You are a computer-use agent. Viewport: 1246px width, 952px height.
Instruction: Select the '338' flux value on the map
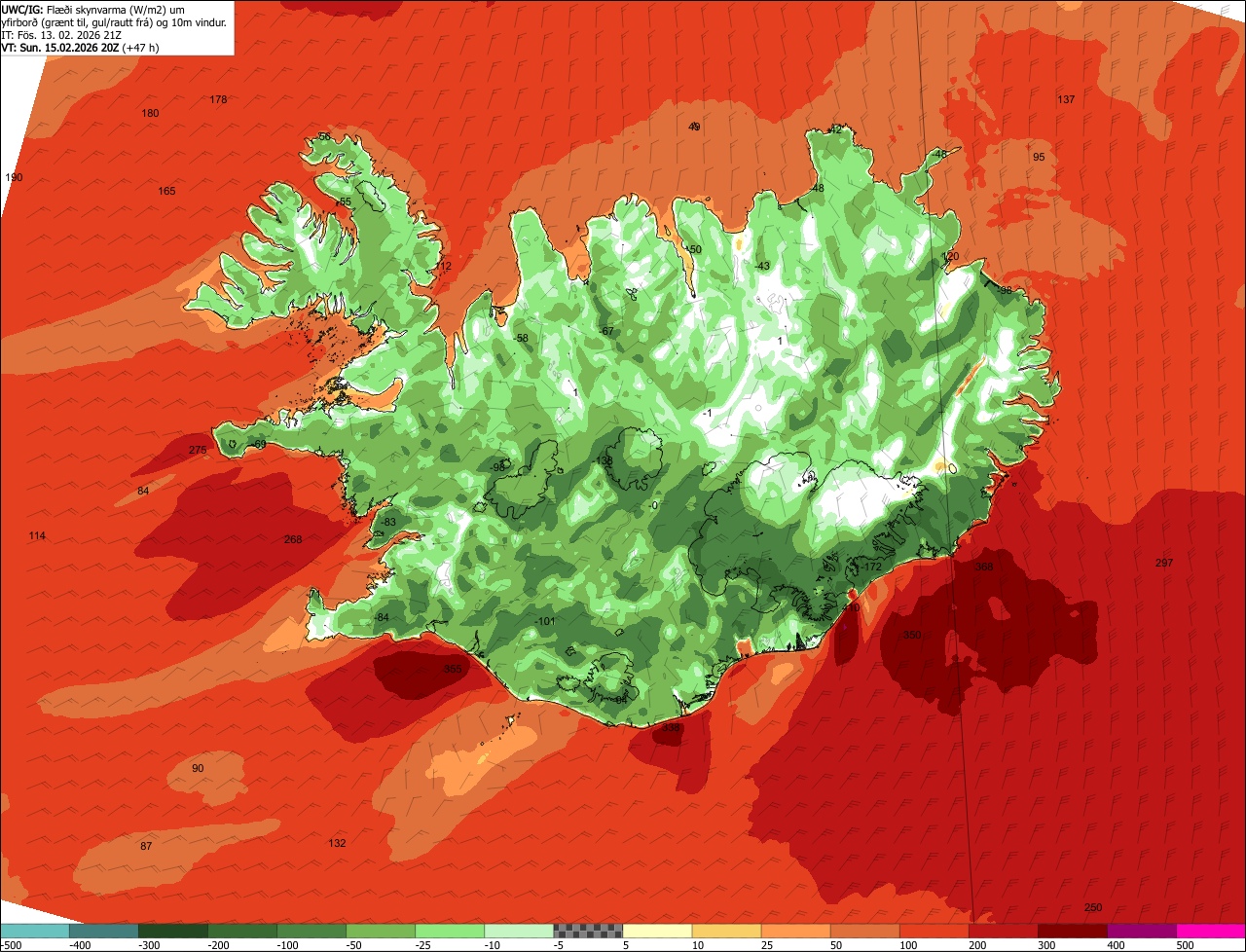click(671, 727)
